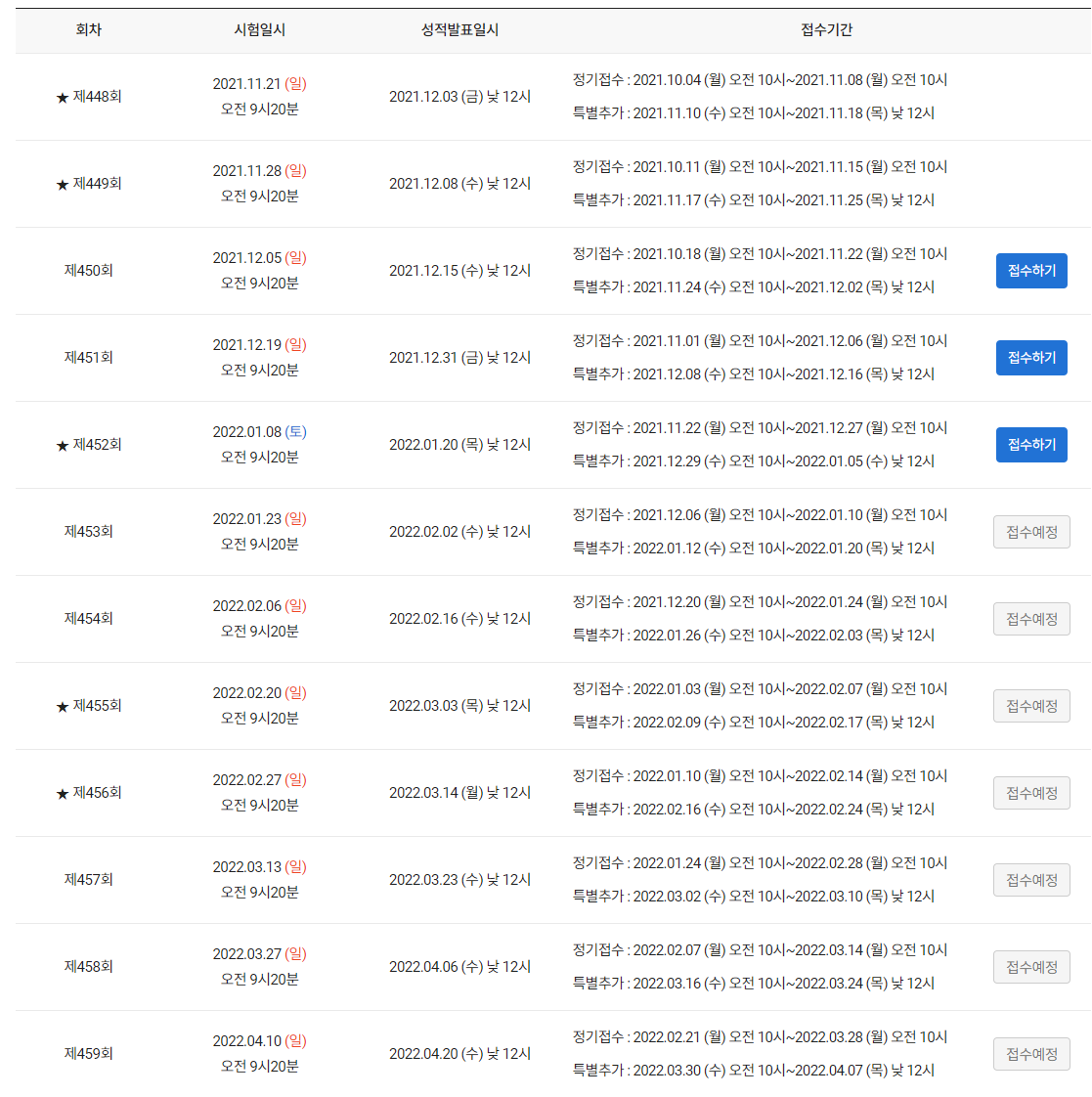Click exam date 2021.11.28 (일)
The height and width of the screenshot is (1097, 1092).
[259, 171]
